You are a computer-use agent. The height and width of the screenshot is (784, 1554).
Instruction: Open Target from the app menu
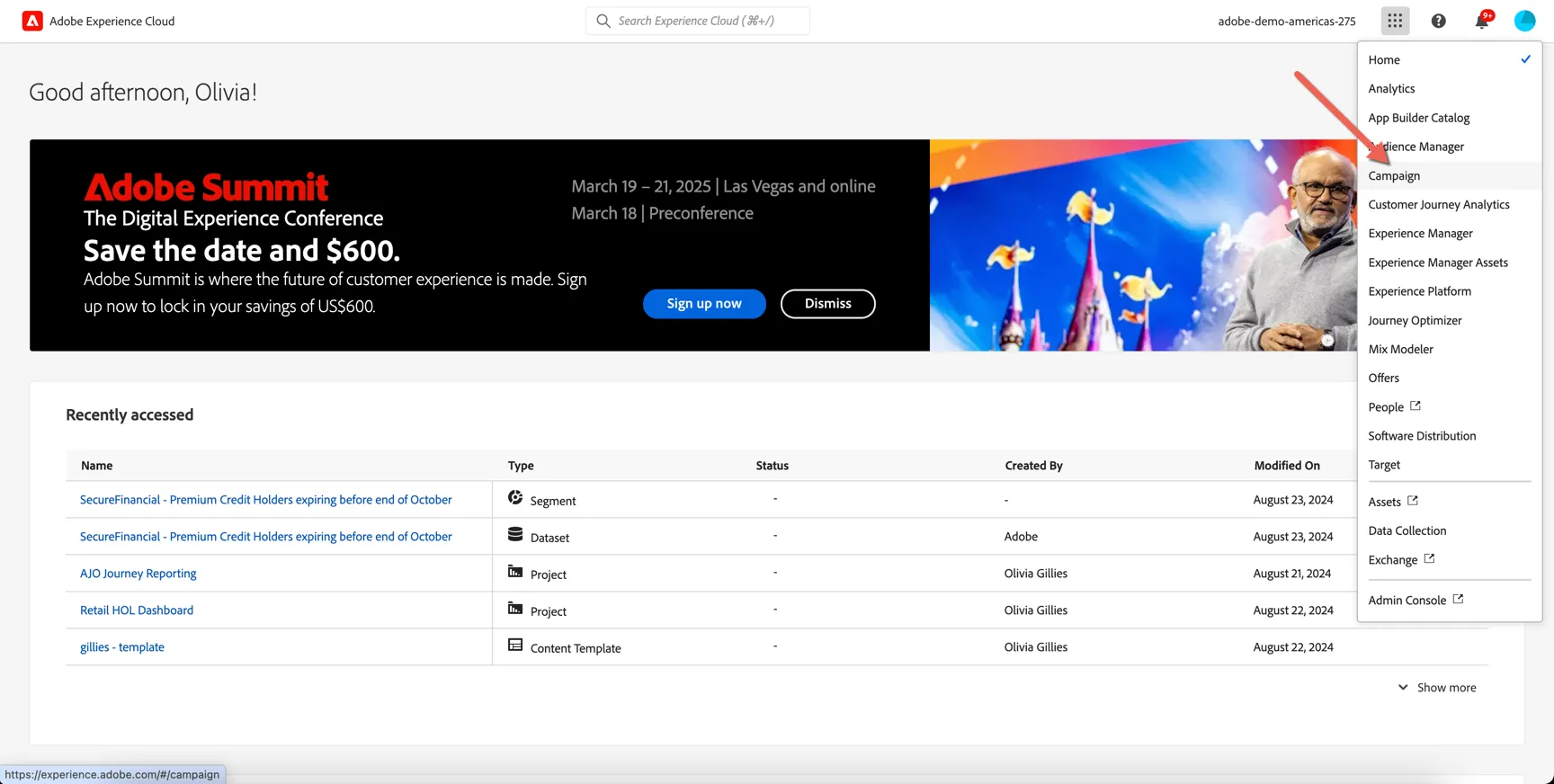click(x=1450, y=465)
